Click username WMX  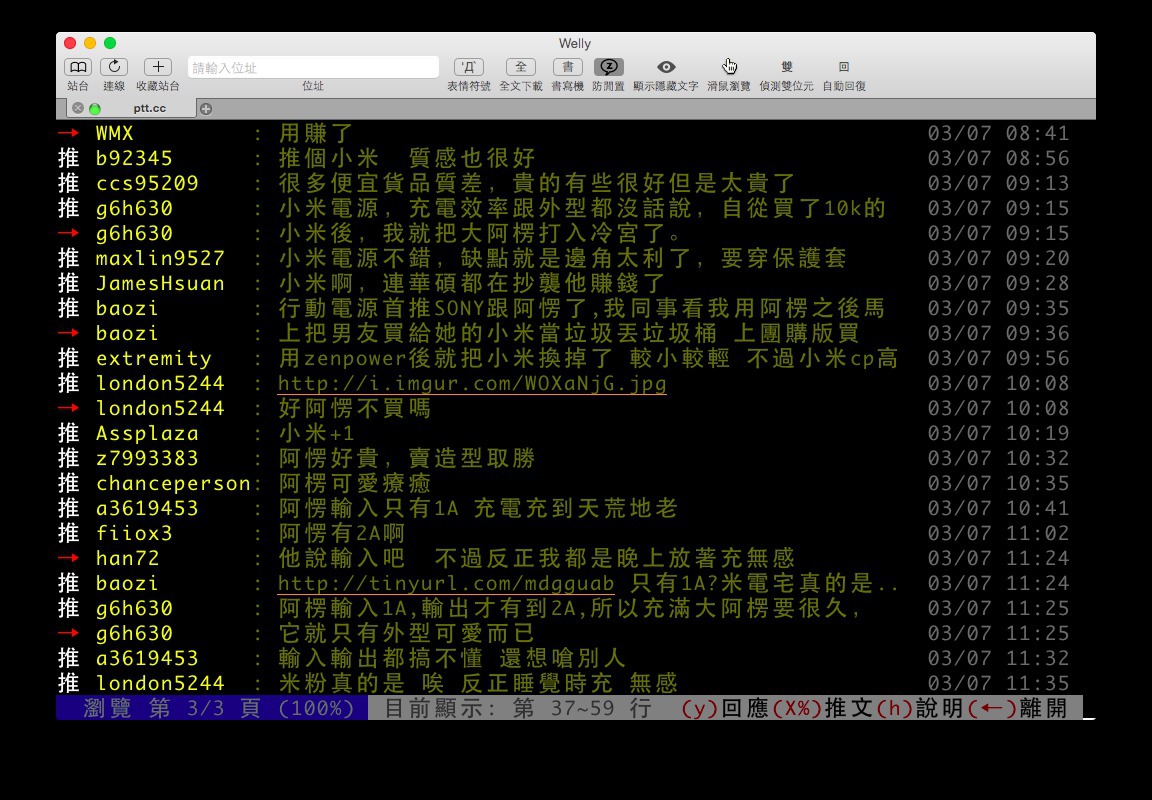(115, 134)
